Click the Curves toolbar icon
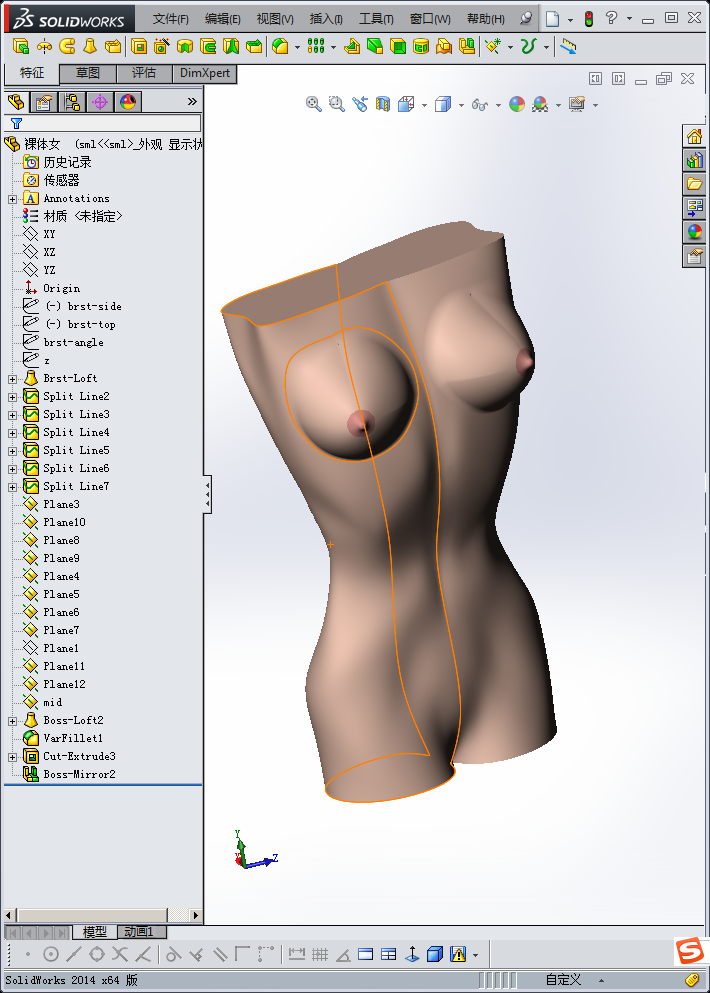 (529, 46)
